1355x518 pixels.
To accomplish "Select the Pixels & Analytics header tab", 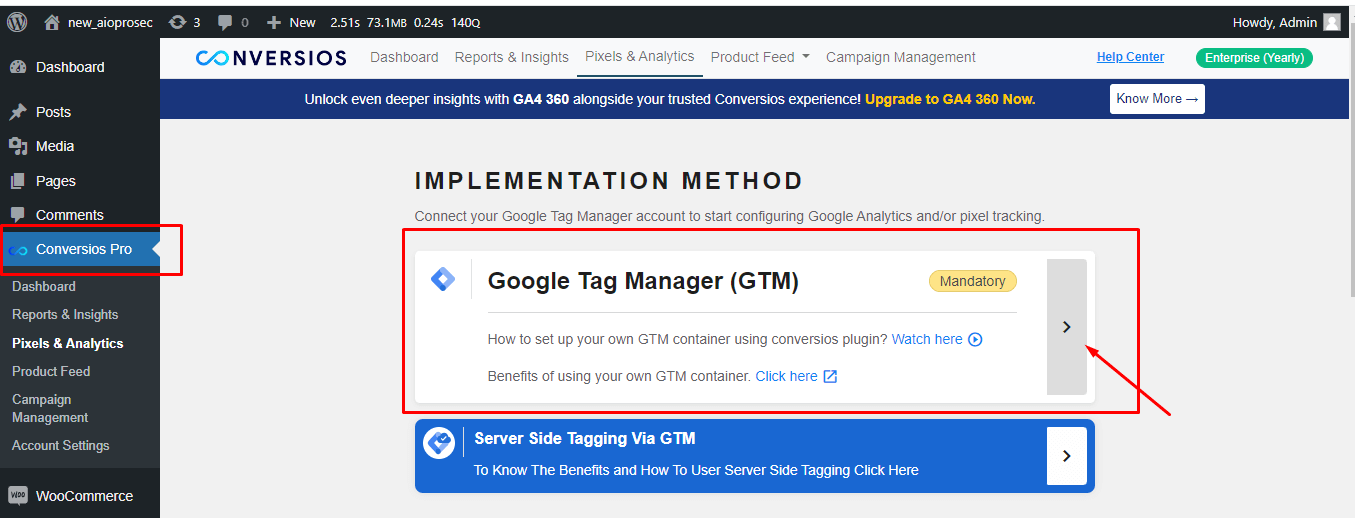I will click(x=640, y=57).
